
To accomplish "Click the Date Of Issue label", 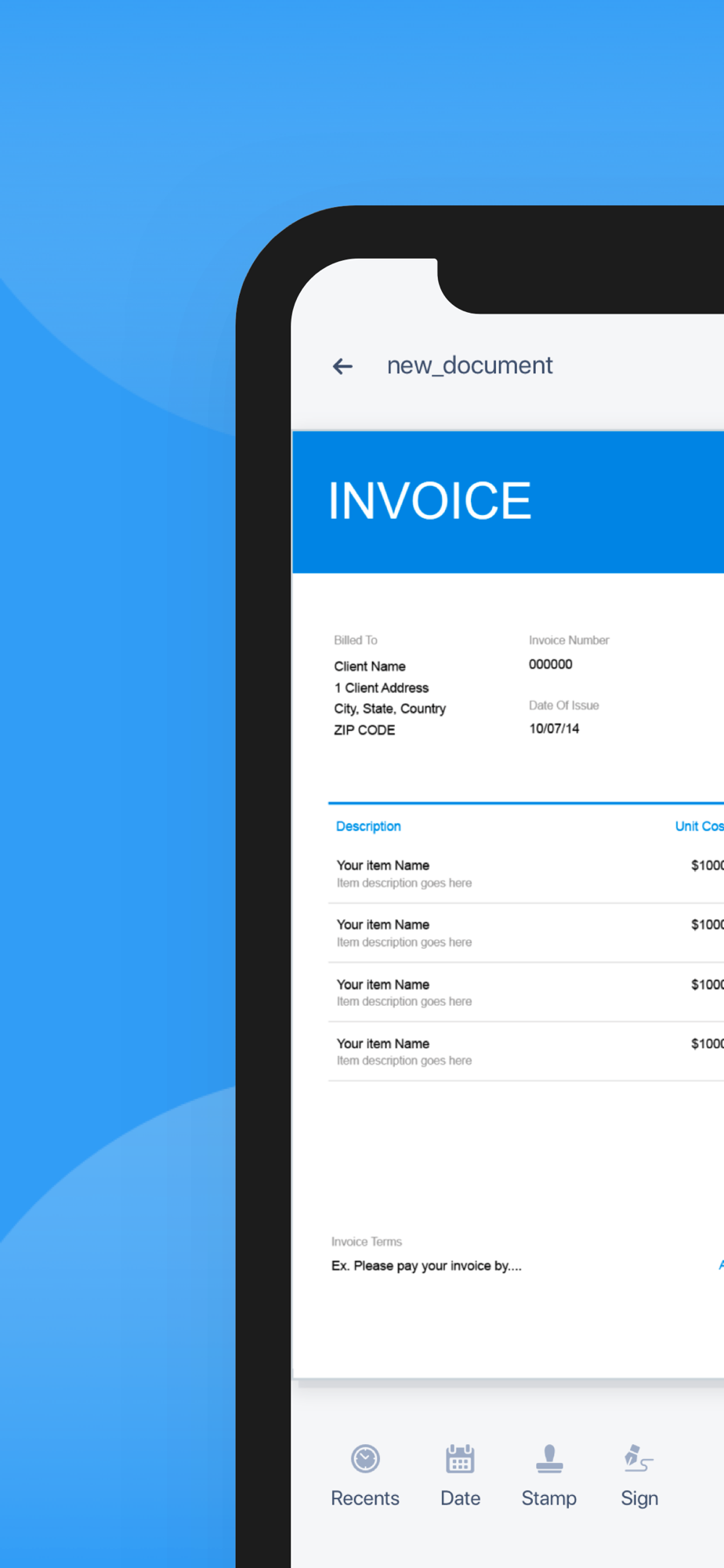I will 564,705.
